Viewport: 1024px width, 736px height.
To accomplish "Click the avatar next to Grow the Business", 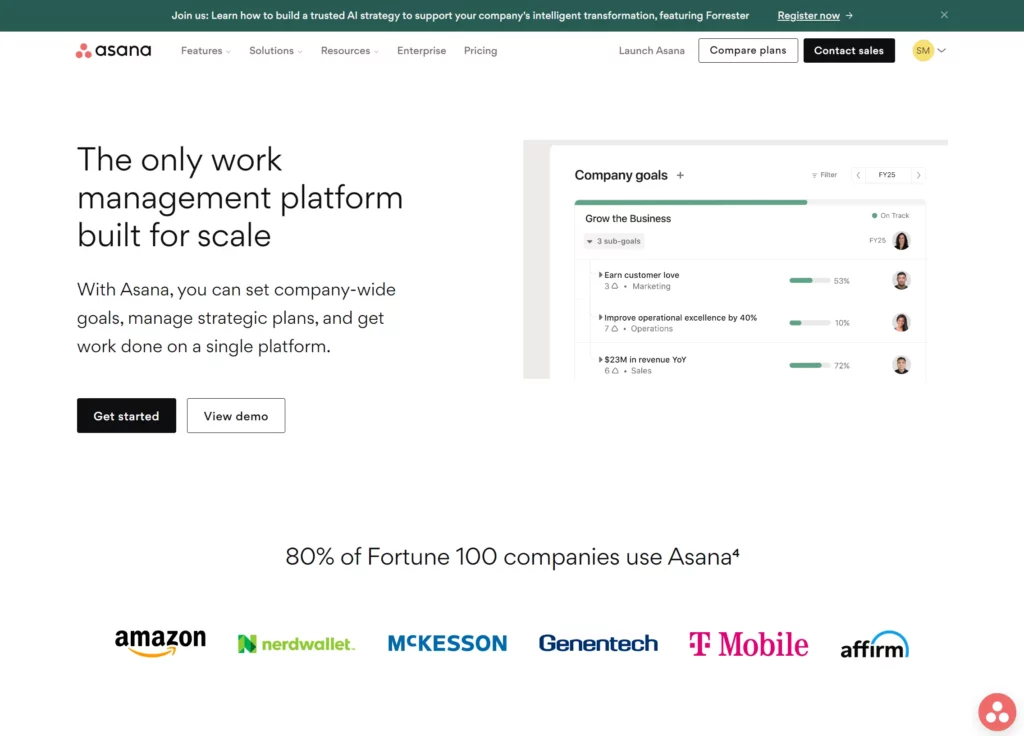I will coord(901,240).
